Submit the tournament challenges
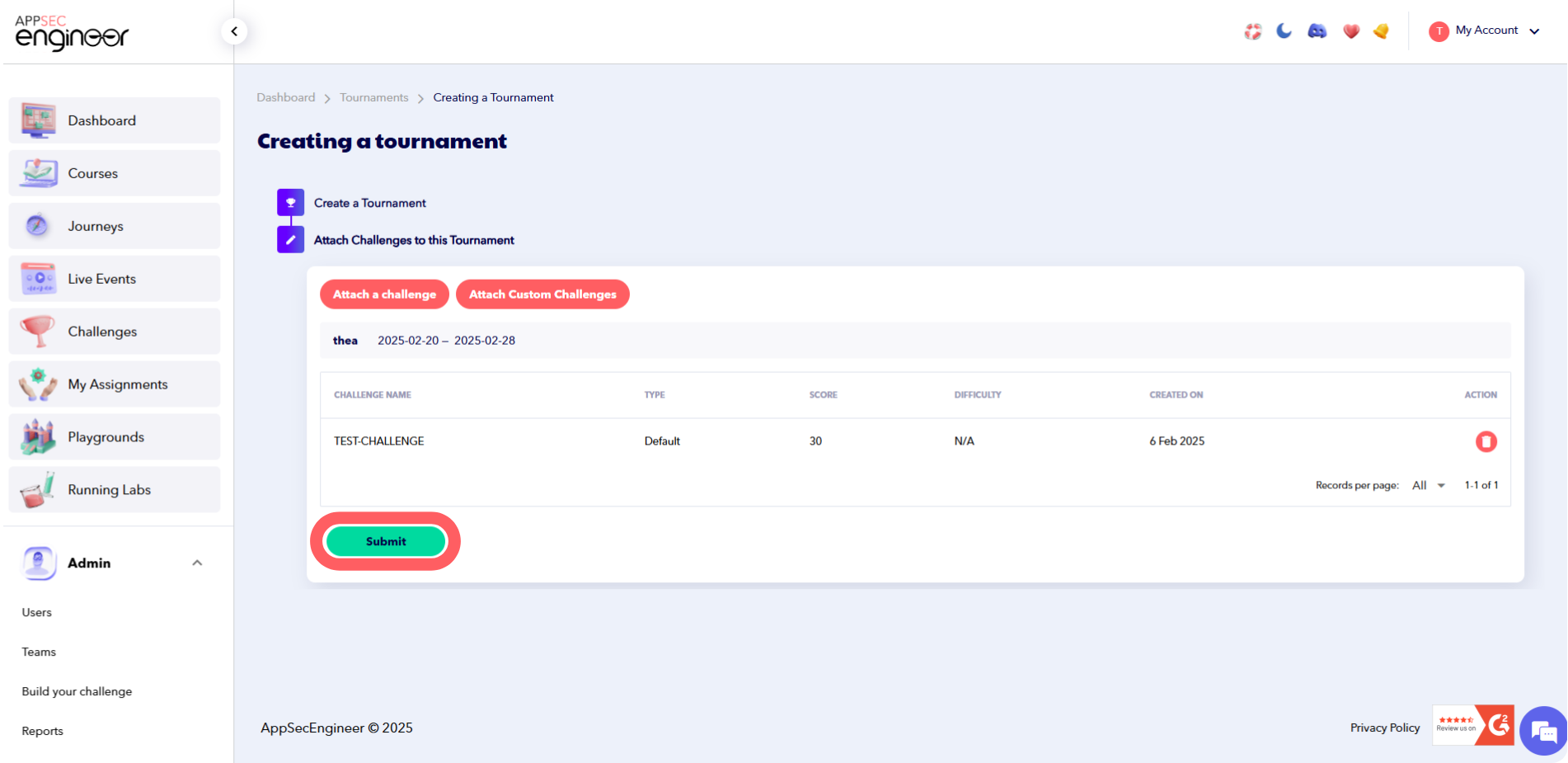Image resolution: width=1568 pixels, height=763 pixels. click(x=385, y=541)
